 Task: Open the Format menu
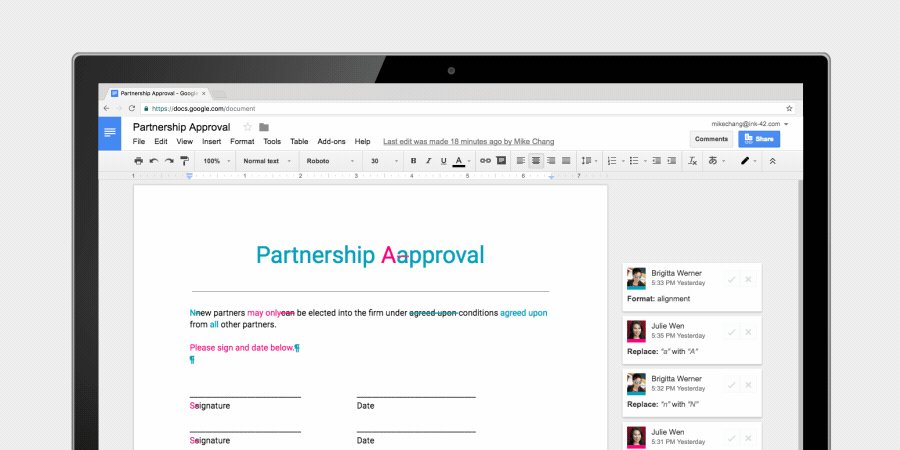click(x=242, y=141)
